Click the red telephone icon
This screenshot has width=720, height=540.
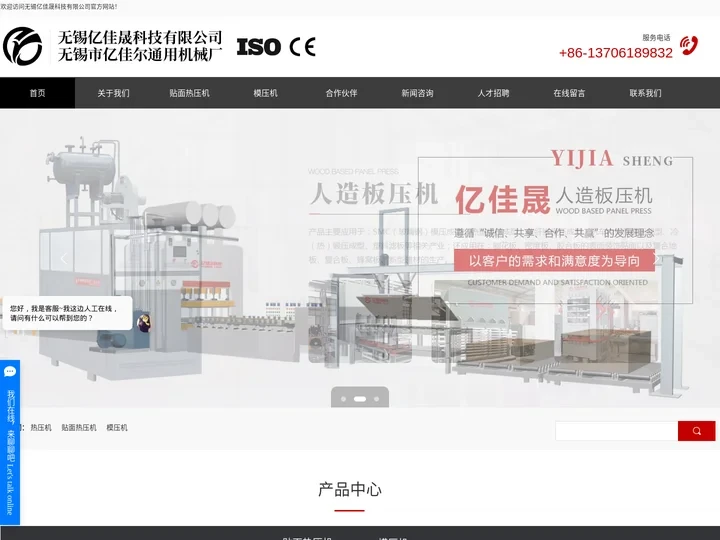coord(689,45)
